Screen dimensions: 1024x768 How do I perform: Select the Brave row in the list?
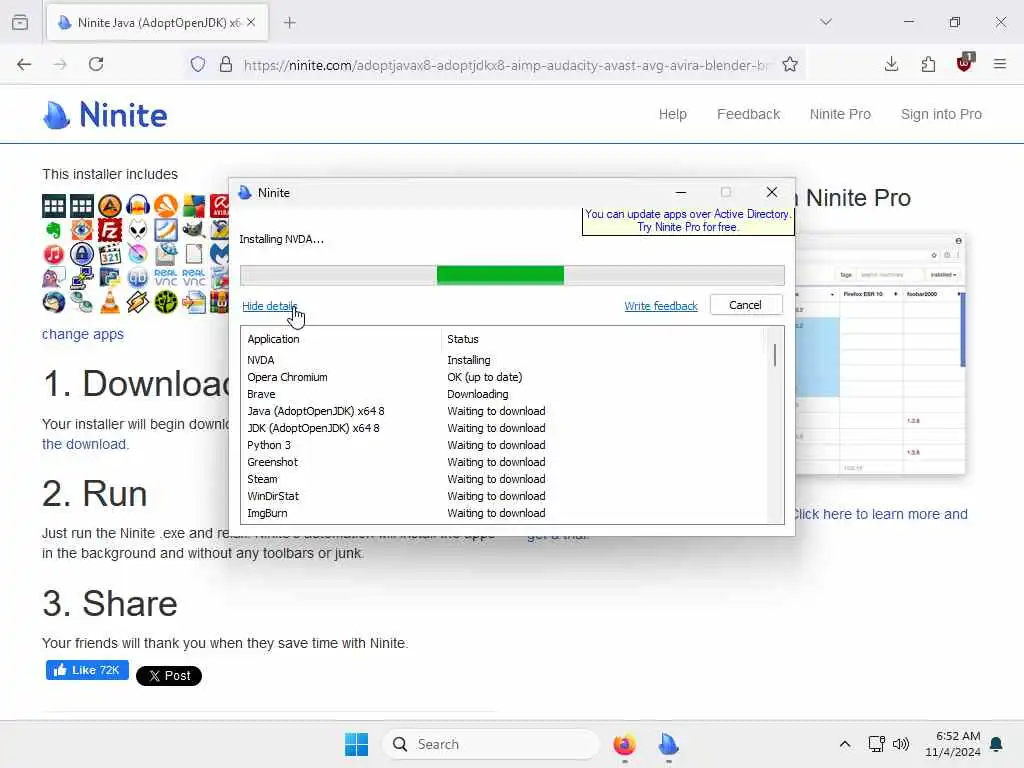pos(502,394)
